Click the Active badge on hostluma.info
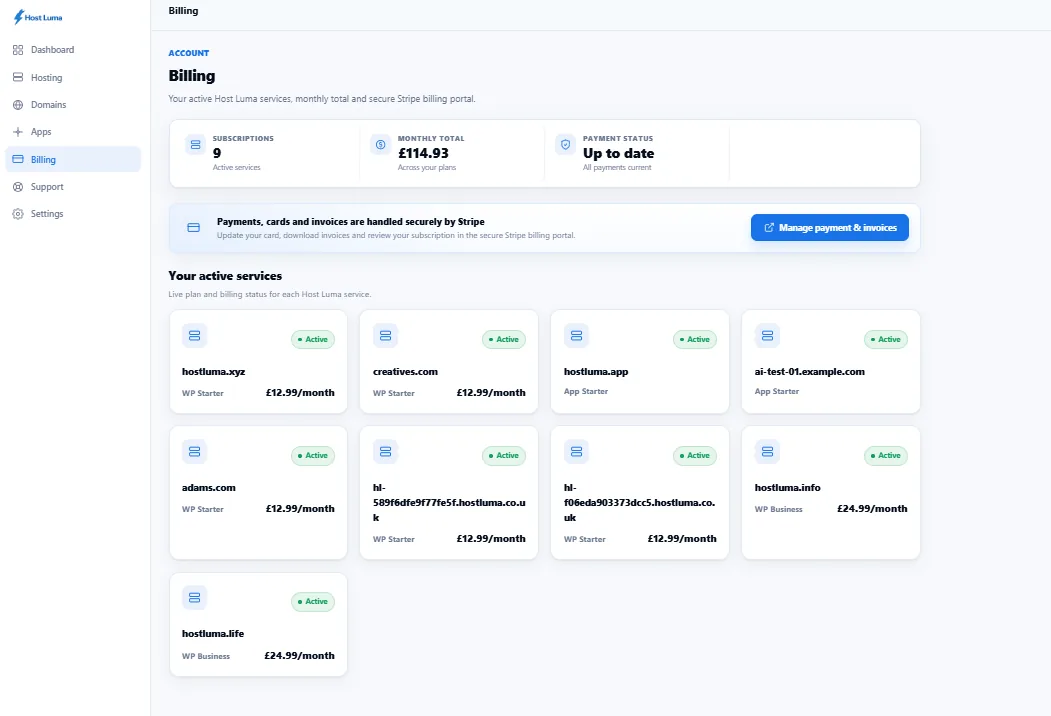 886,455
